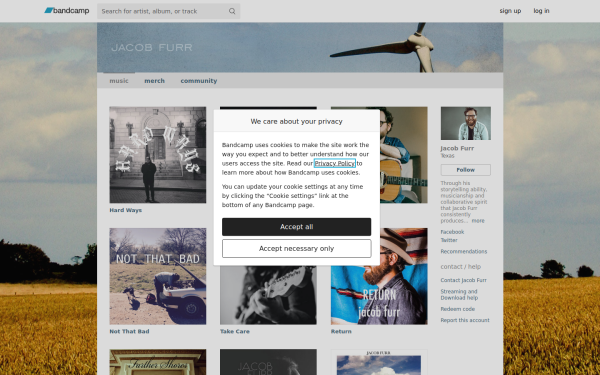The image size is (600, 375).
Task: Expand the bio with more link
Action: (478, 221)
